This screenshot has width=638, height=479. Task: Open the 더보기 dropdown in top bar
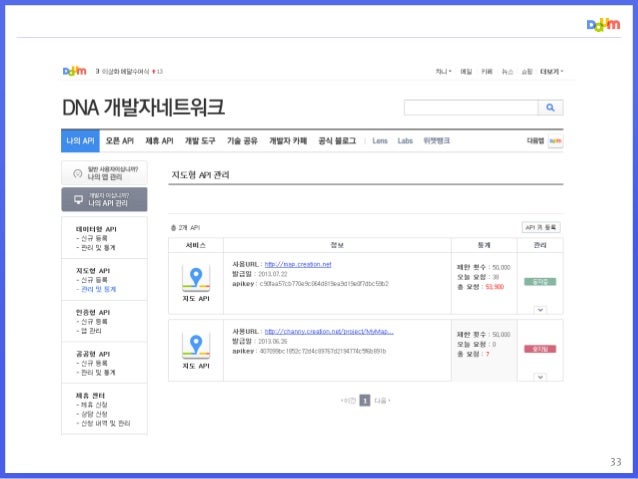(551, 72)
